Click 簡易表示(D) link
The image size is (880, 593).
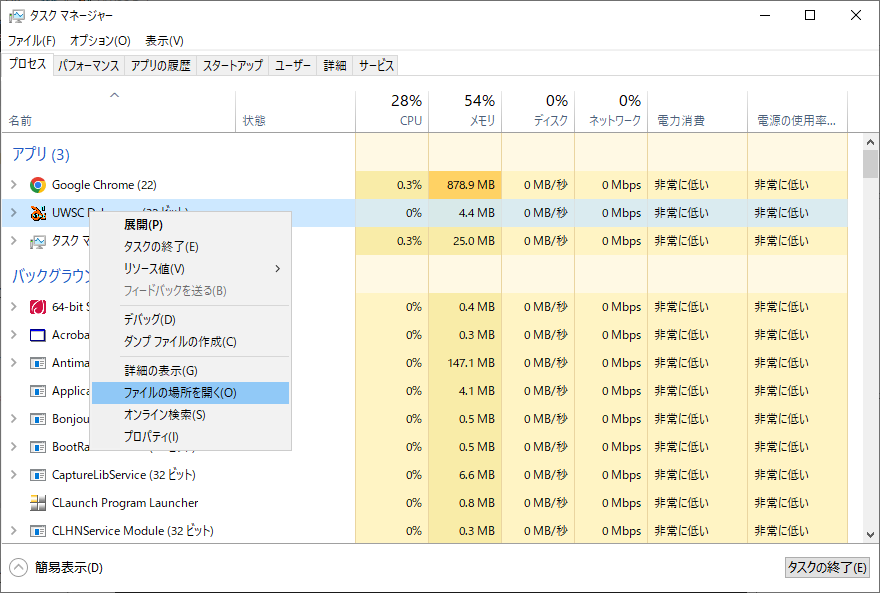click(68, 568)
